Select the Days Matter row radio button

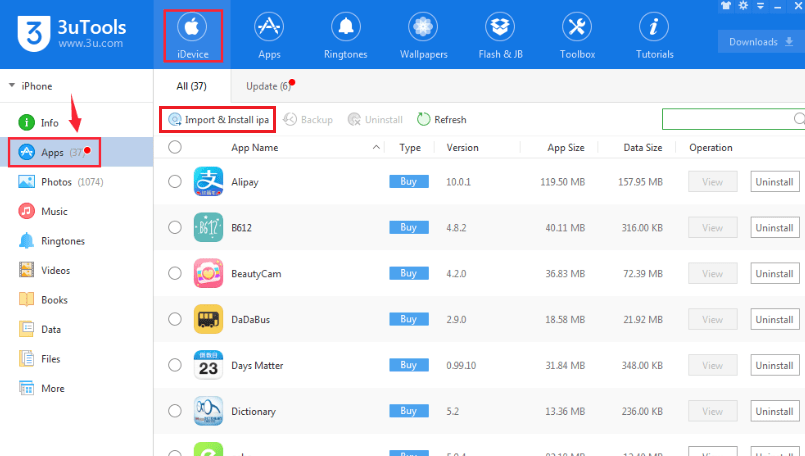(175, 365)
